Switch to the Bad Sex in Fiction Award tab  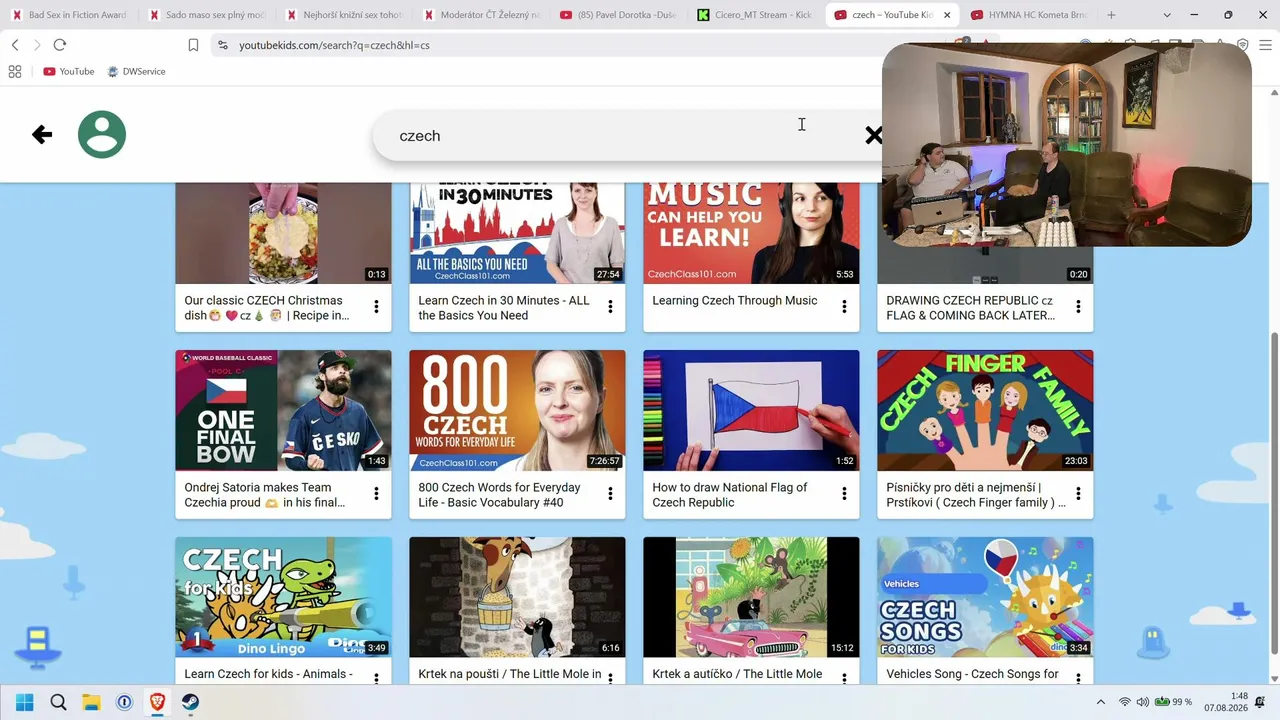[69, 15]
